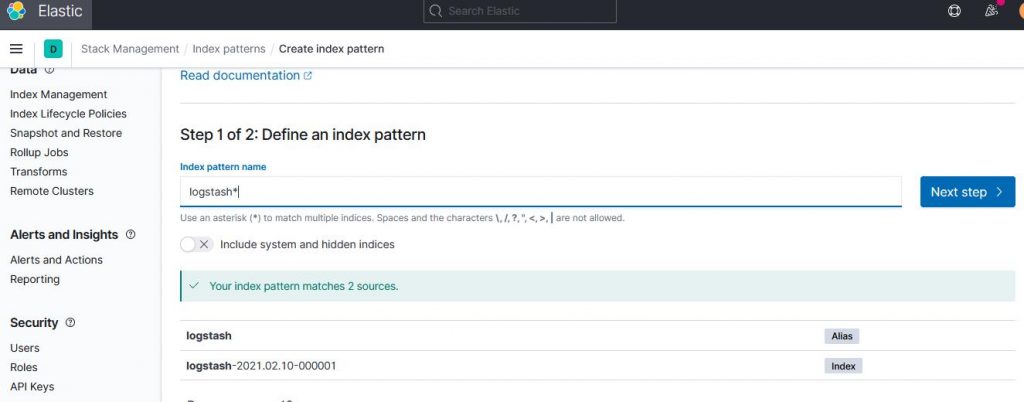This screenshot has height=402, width=1024.
Task: Toggle Include system and hidden indices
Action: coord(197,245)
